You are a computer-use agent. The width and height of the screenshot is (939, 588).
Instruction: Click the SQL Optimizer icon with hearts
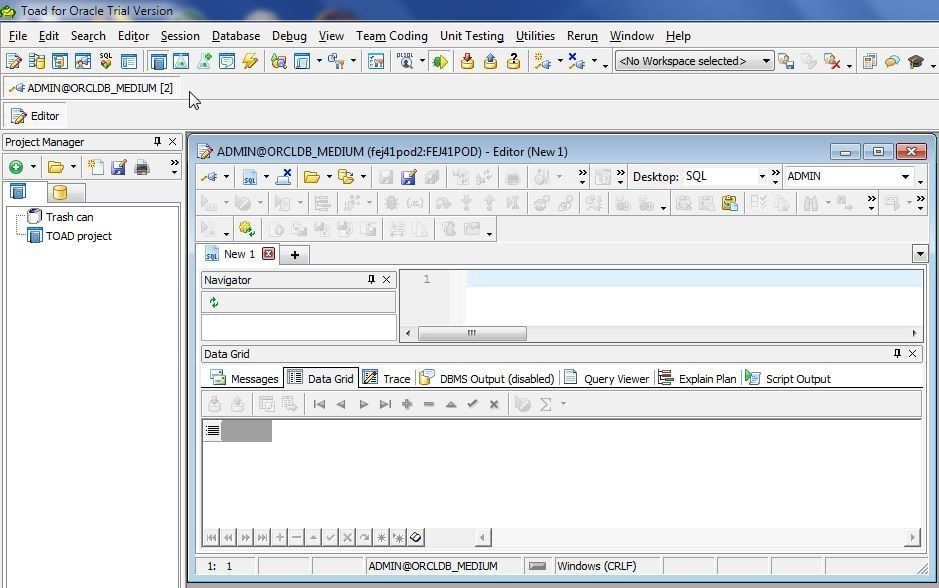click(x=106, y=61)
